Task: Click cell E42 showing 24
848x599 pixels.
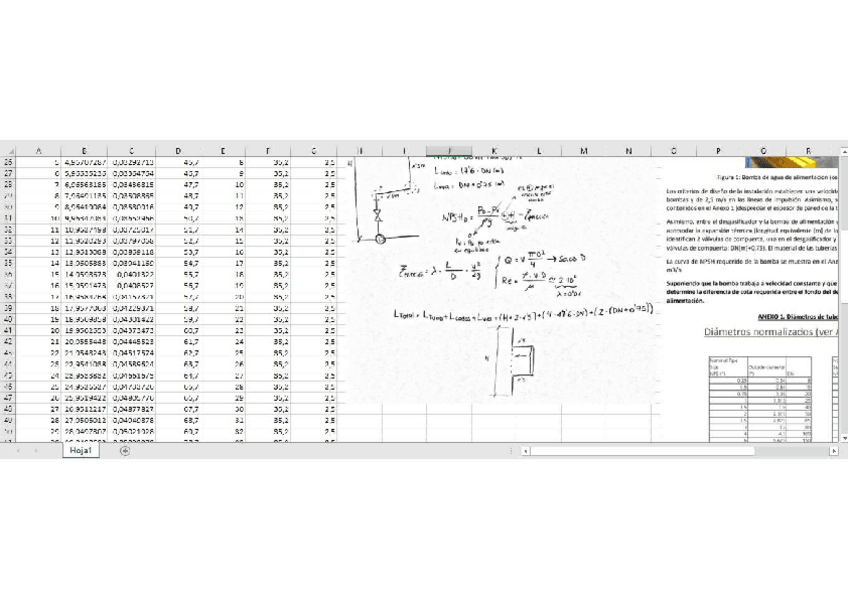Action: (x=223, y=342)
